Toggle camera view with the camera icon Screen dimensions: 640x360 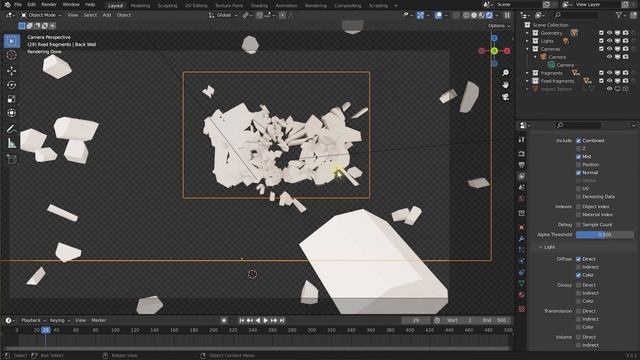point(505,97)
